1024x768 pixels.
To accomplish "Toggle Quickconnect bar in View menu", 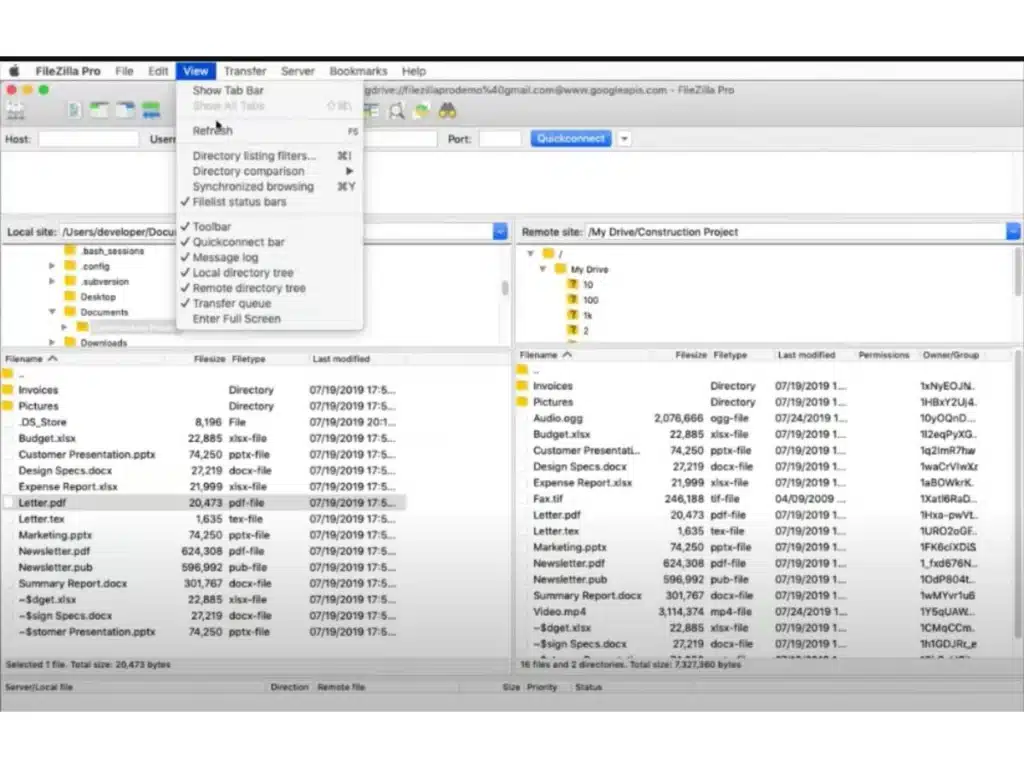I will click(238, 242).
